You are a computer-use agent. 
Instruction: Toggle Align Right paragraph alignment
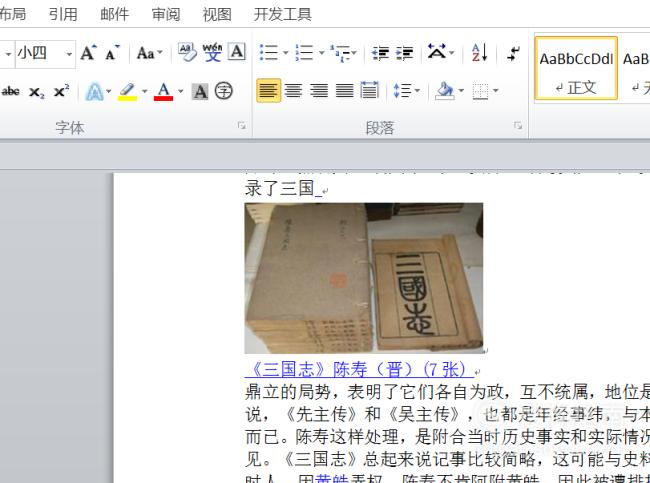tap(319, 90)
